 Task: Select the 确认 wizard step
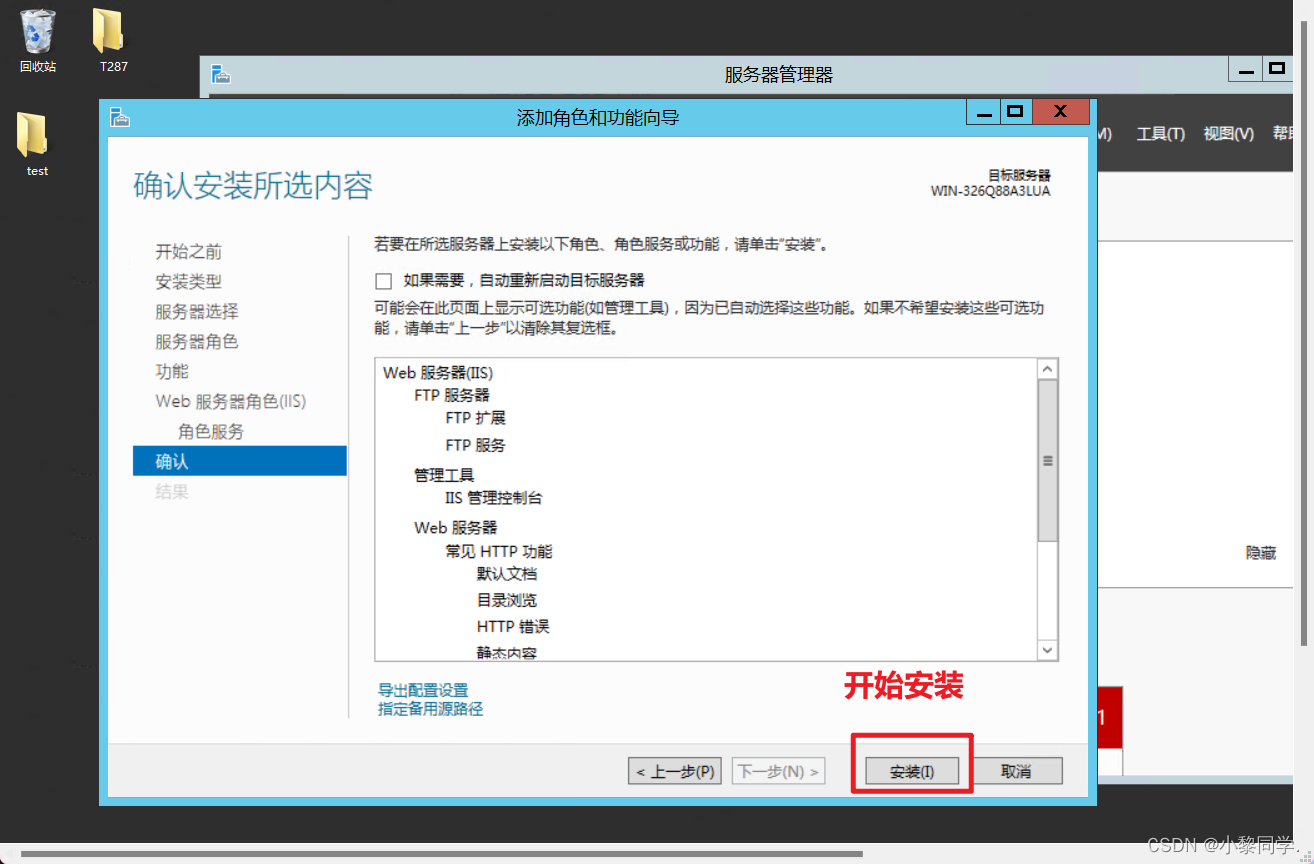point(240,461)
